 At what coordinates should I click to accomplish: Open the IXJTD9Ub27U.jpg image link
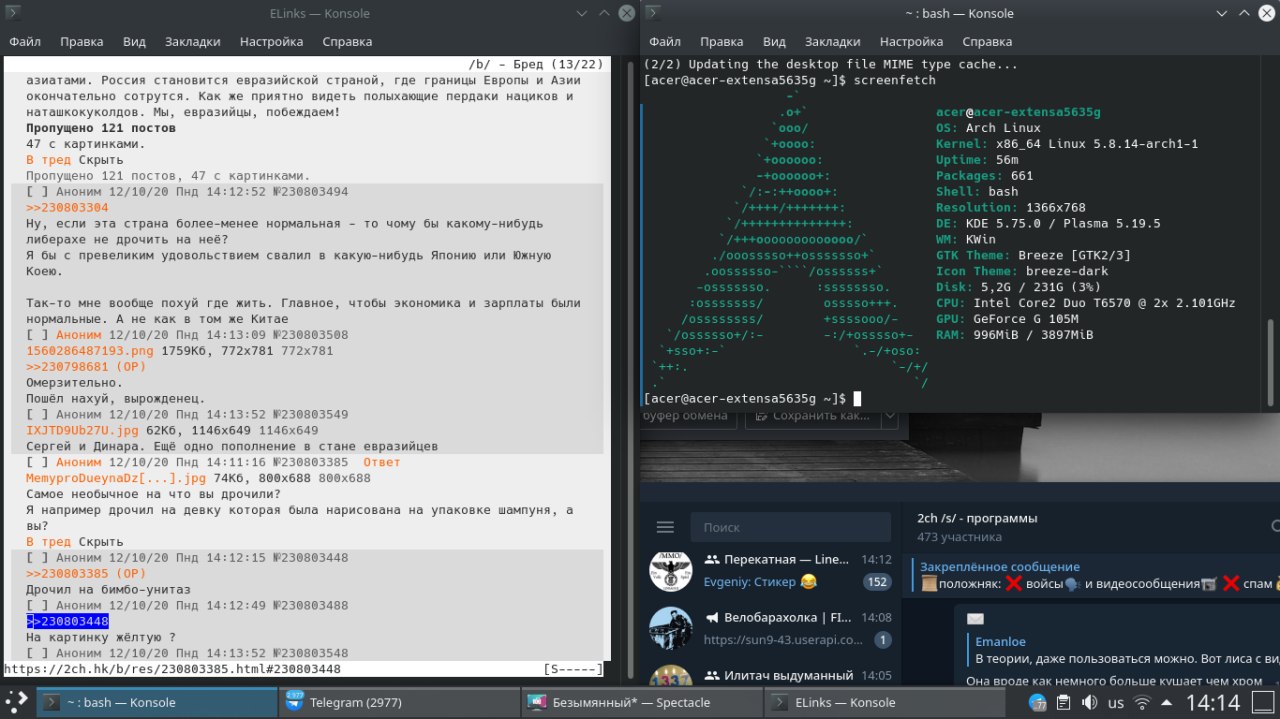click(83, 430)
